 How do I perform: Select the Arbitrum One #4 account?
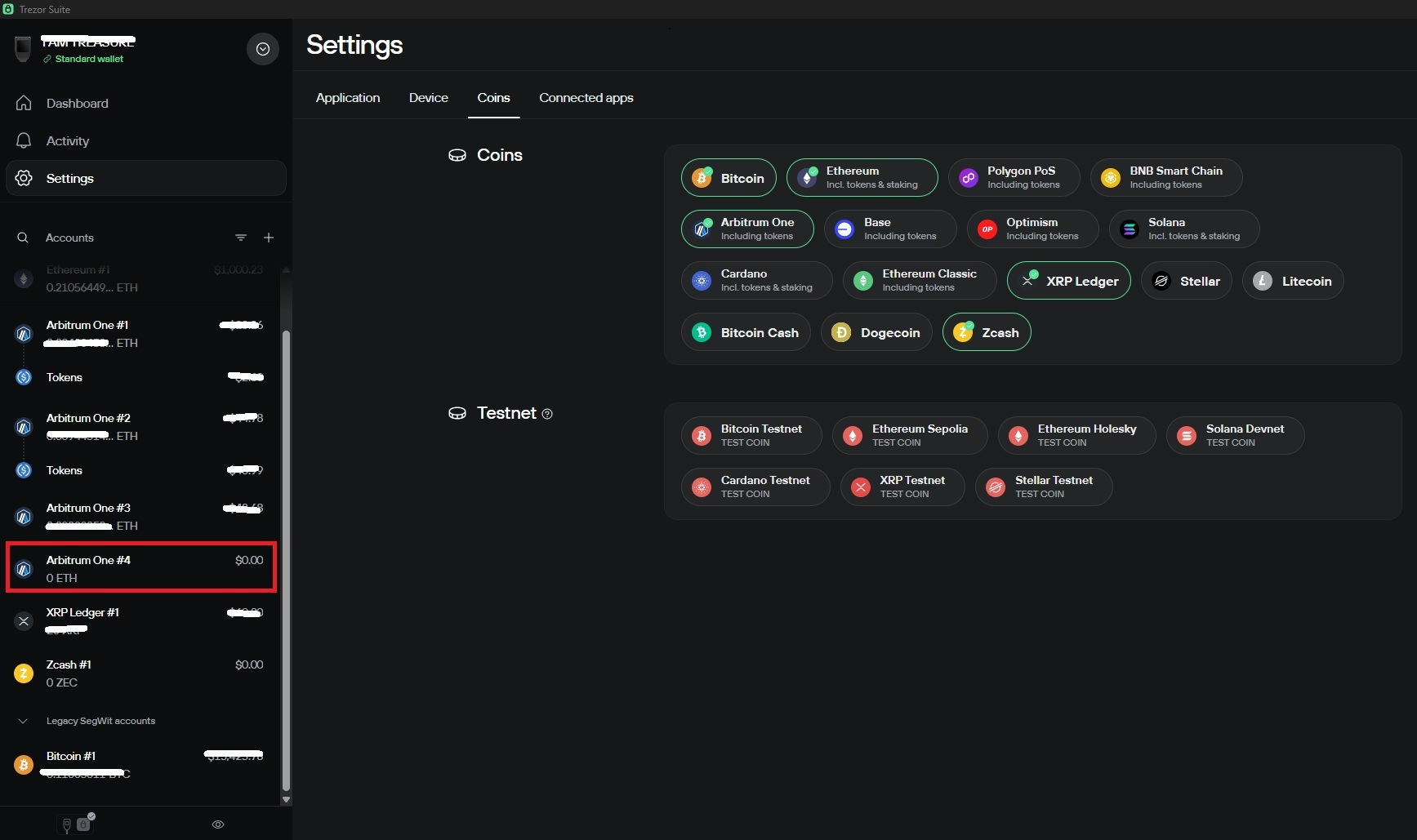point(141,568)
